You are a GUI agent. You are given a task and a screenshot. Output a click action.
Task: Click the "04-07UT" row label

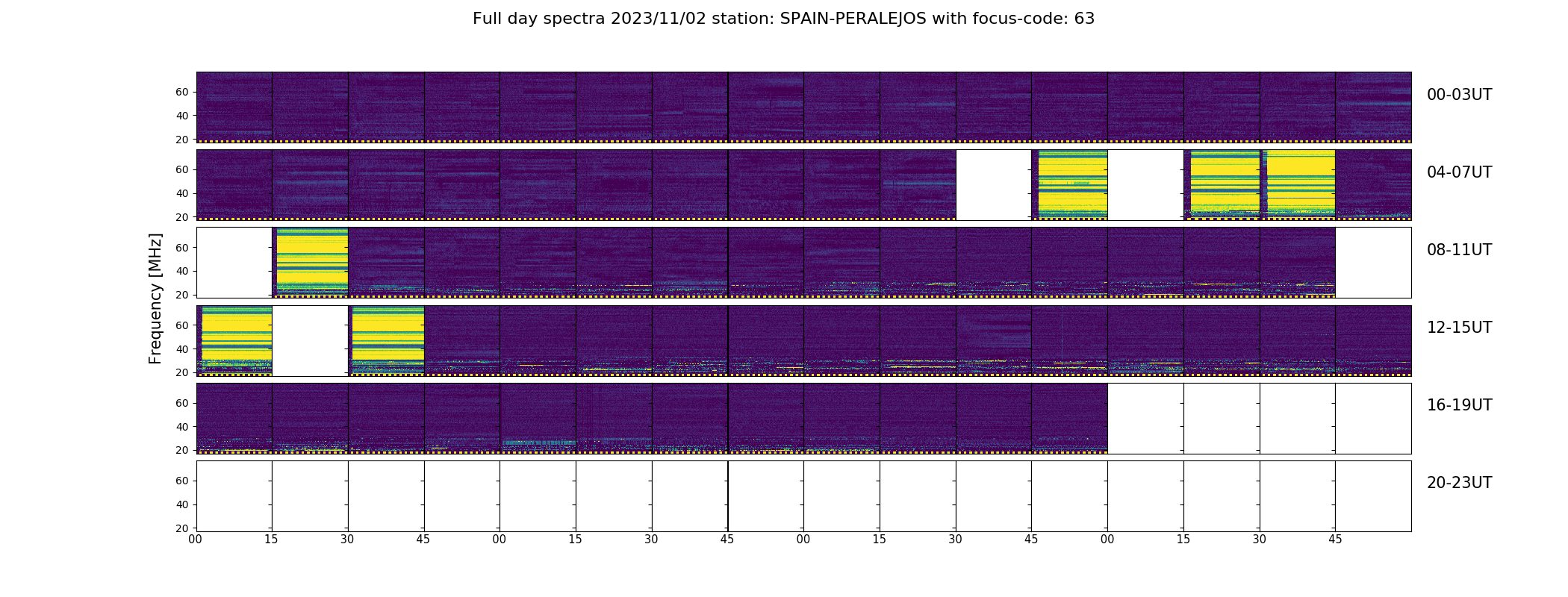point(1459,172)
